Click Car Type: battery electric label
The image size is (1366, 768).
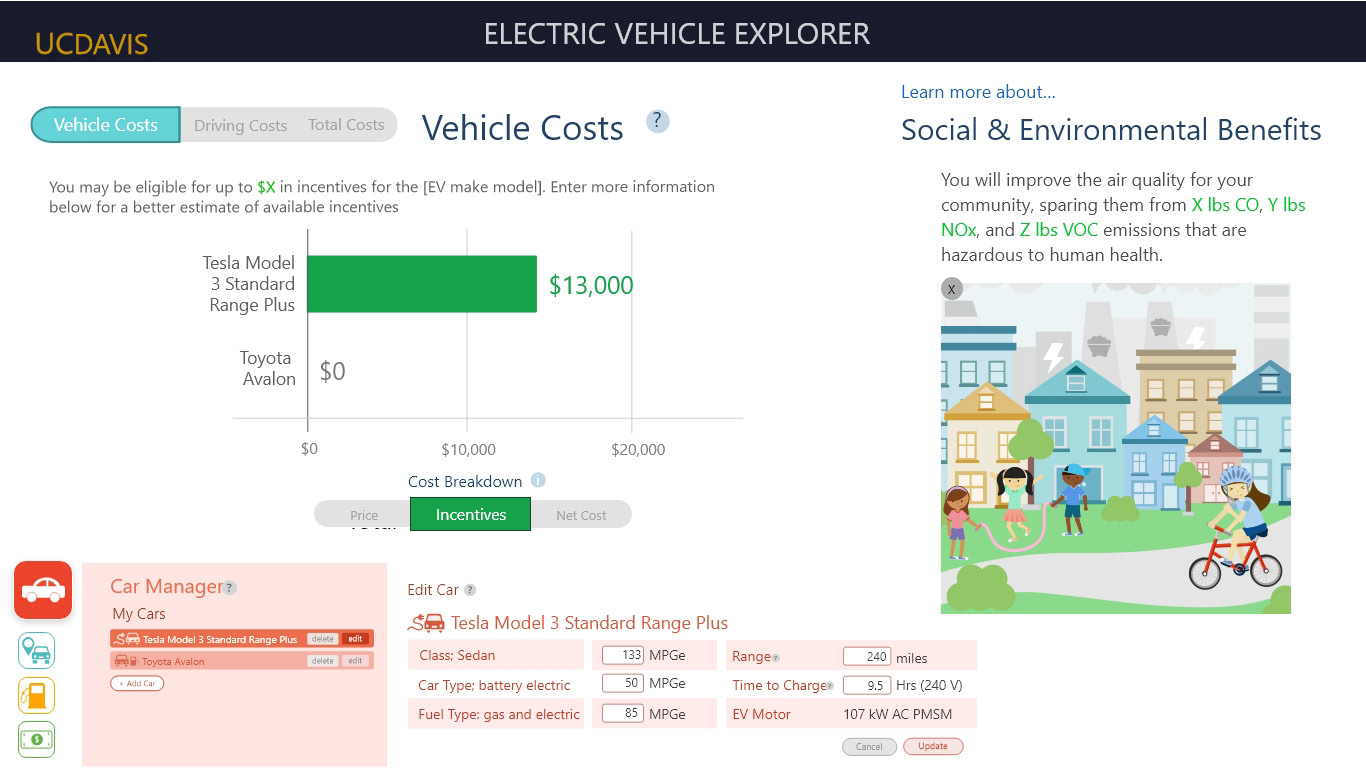point(494,685)
